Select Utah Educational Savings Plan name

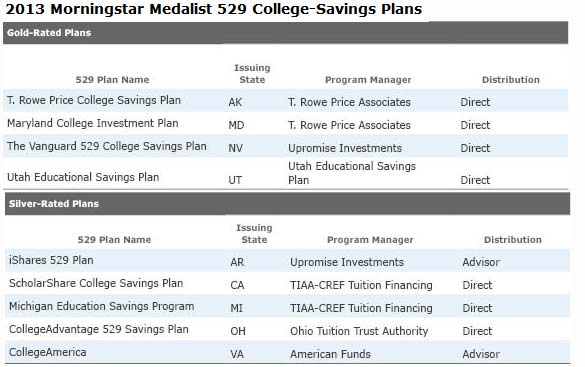coord(83,177)
